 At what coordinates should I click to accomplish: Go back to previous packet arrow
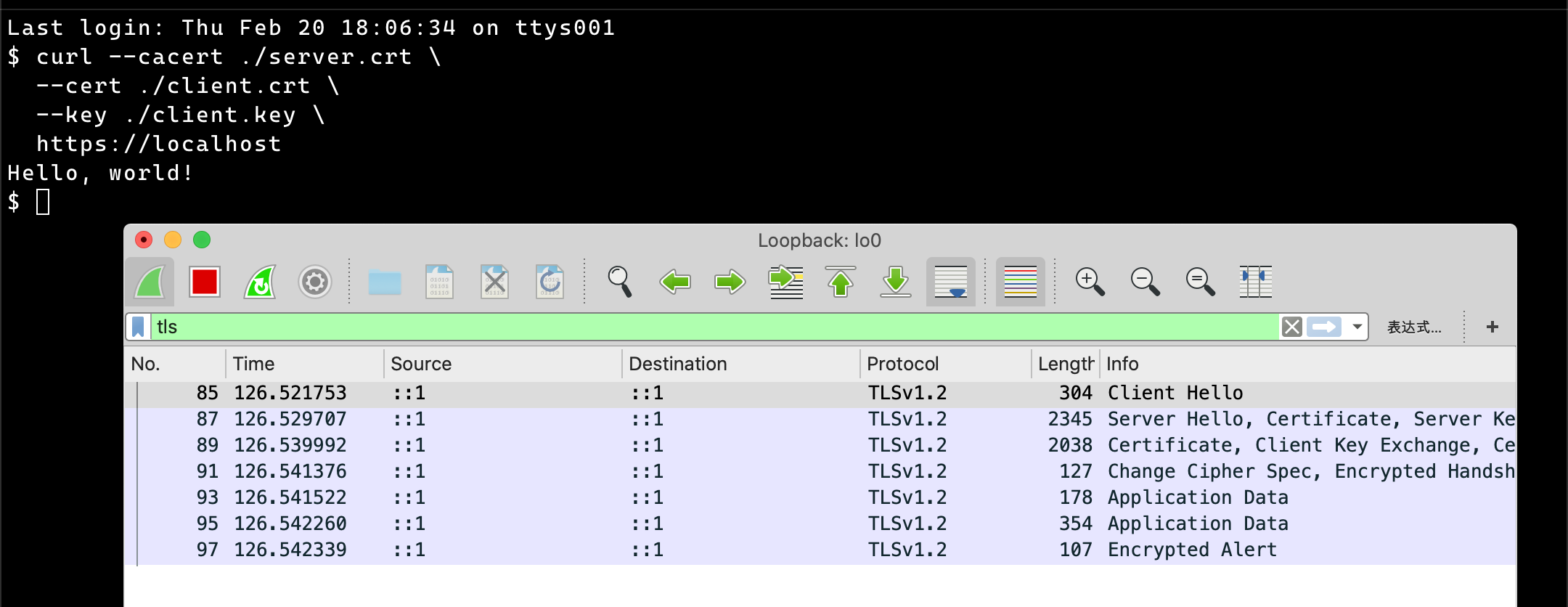[x=675, y=282]
